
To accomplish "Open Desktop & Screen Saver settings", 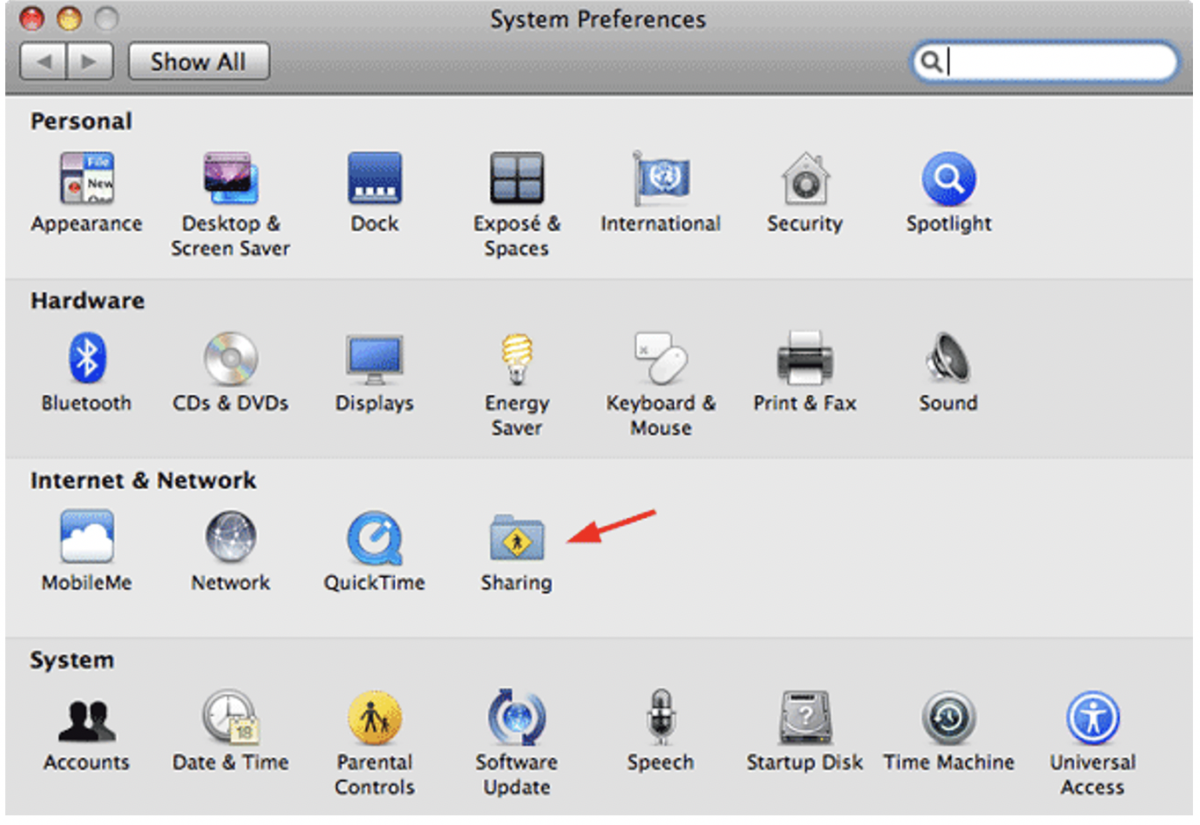I will 230,180.
